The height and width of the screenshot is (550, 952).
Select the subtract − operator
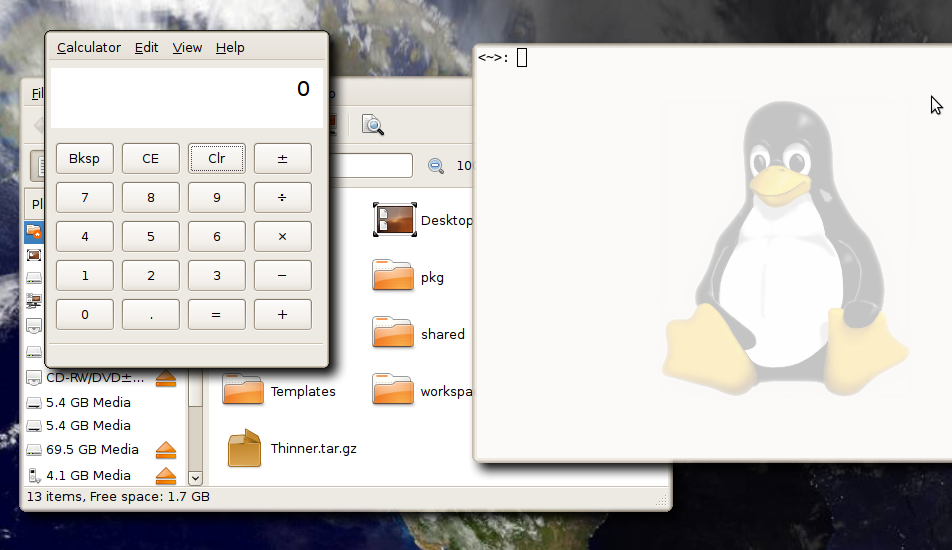point(282,275)
